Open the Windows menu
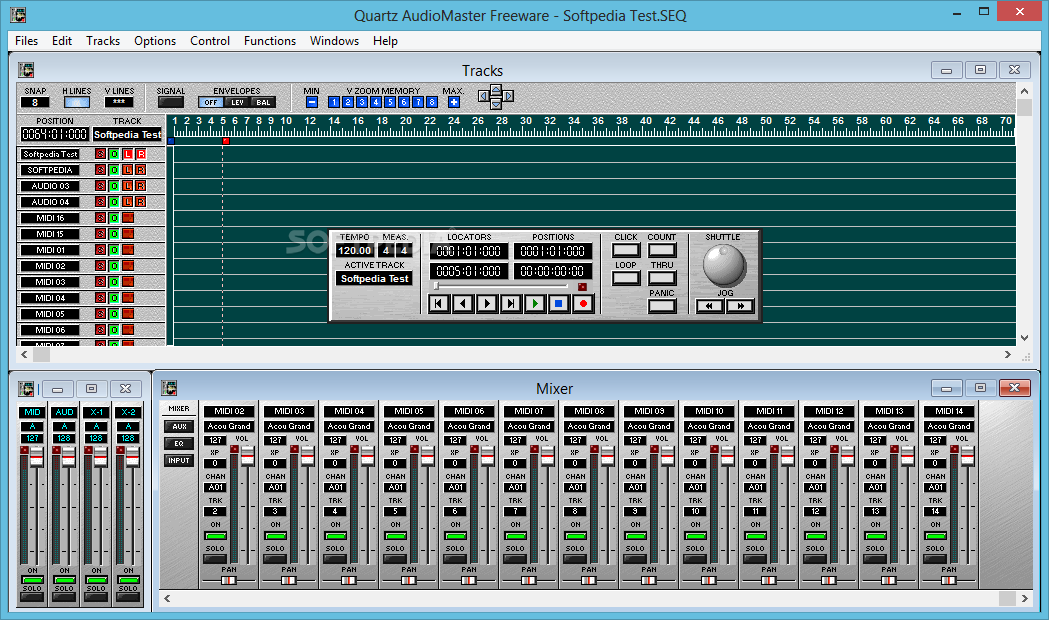Image resolution: width=1049 pixels, height=620 pixels. 335,41
